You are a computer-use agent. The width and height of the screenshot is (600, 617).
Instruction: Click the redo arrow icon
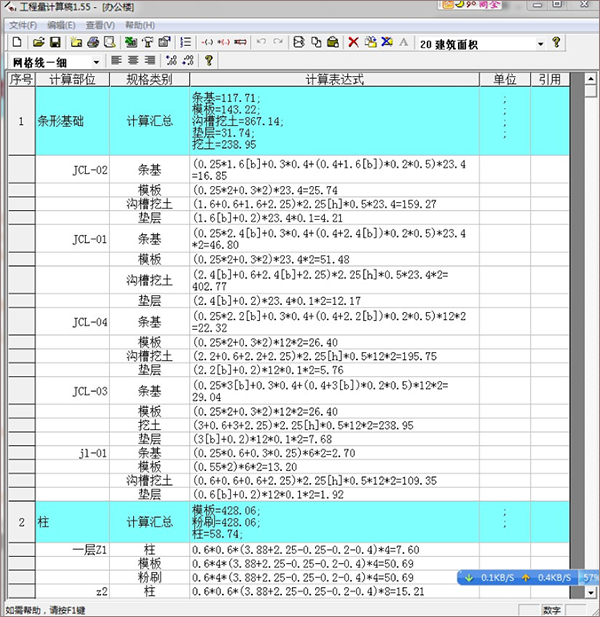coord(278,42)
